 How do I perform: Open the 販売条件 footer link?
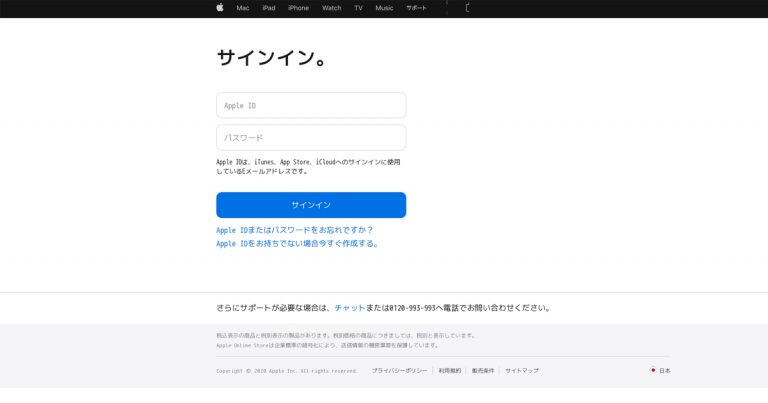point(483,371)
